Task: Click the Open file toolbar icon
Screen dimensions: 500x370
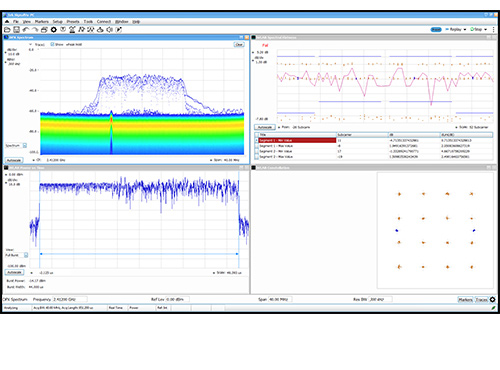Action: click(x=7, y=30)
